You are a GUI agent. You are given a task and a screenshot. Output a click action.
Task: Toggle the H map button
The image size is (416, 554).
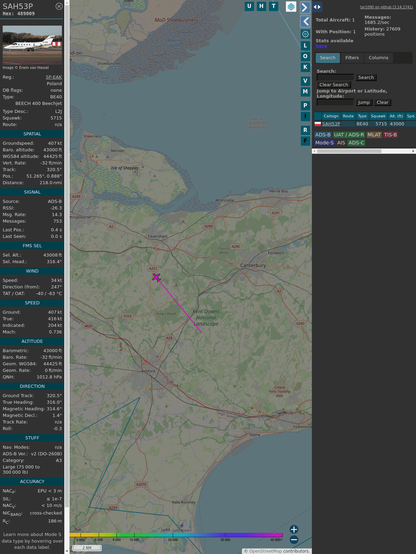(261, 6)
